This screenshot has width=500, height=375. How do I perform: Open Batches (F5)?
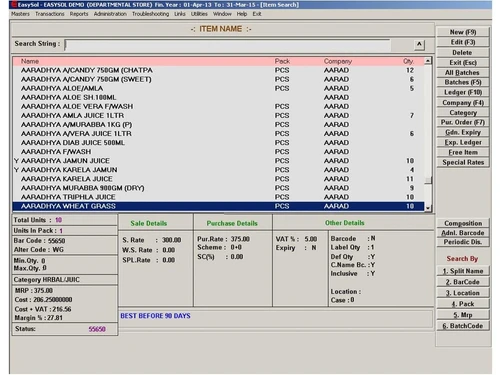pyautogui.click(x=463, y=82)
